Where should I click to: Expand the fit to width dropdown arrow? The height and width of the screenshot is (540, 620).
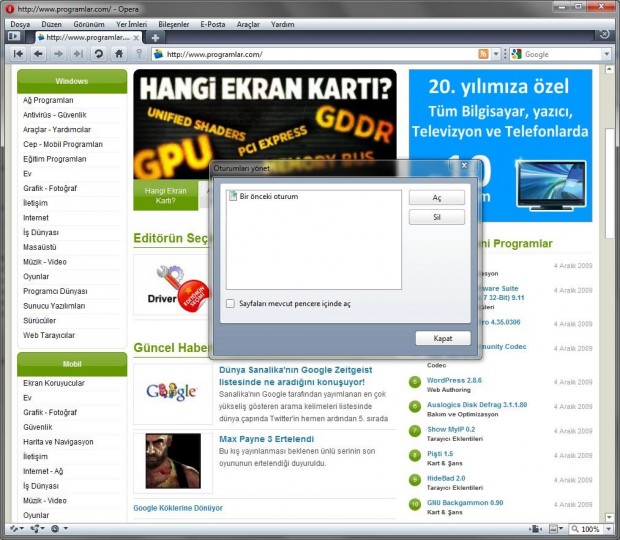click(x=561, y=529)
